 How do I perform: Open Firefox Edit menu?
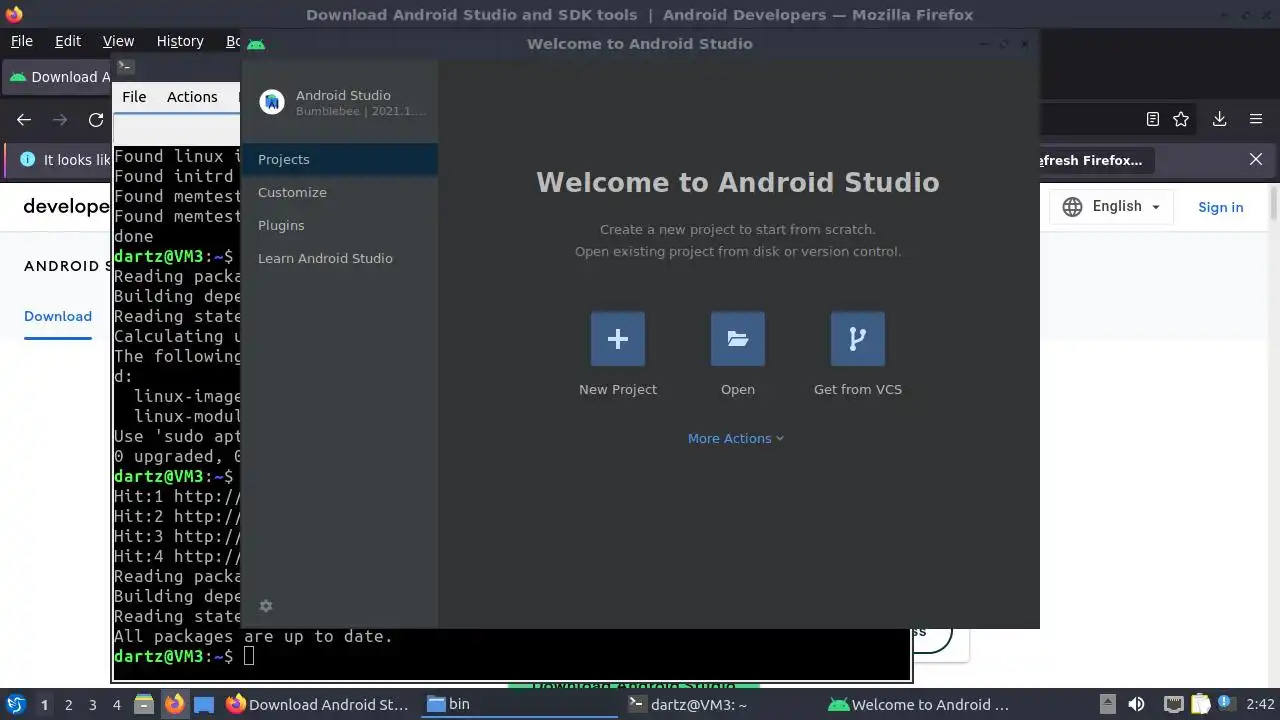68,41
